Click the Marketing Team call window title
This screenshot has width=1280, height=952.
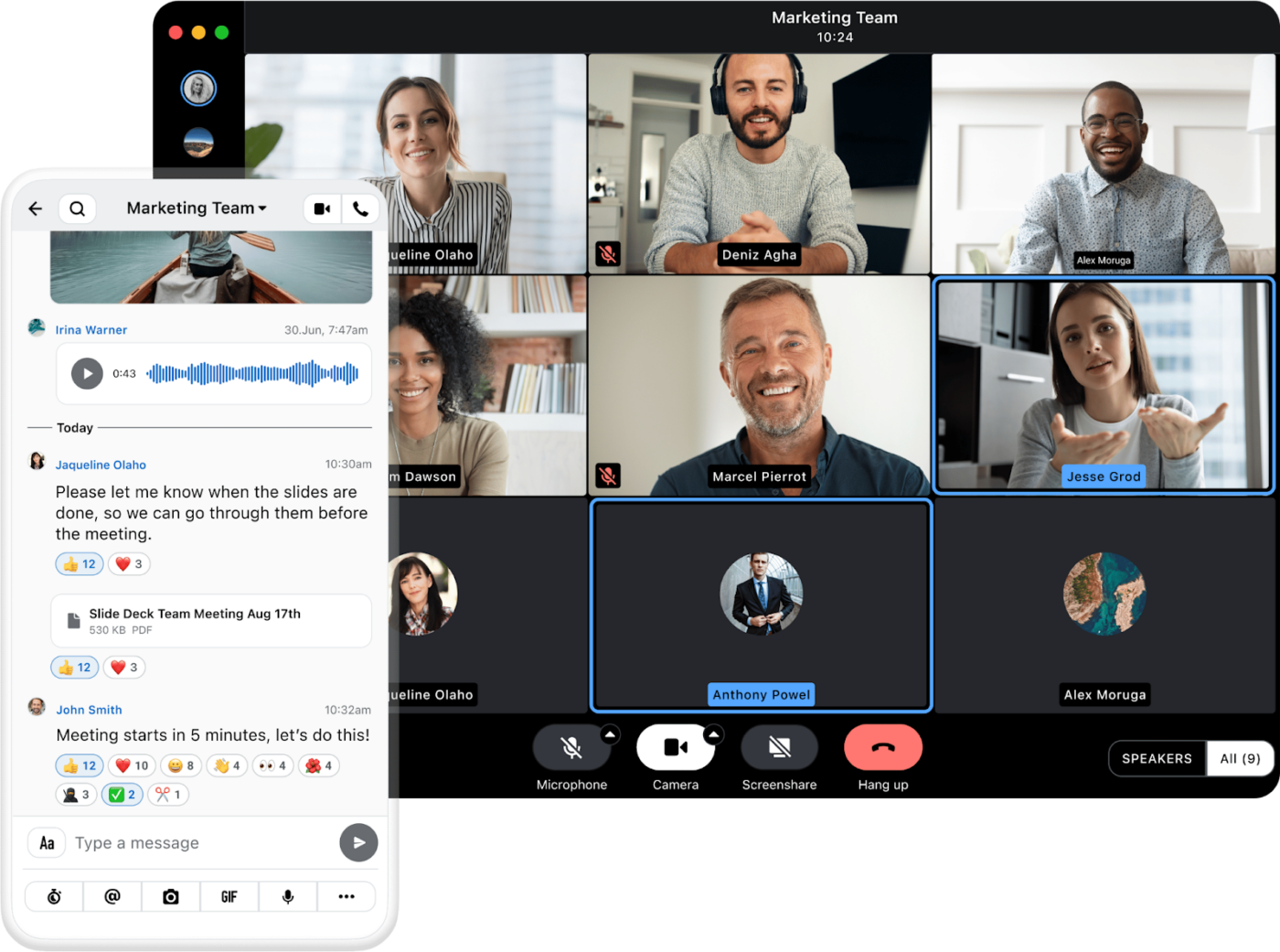click(835, 17)
